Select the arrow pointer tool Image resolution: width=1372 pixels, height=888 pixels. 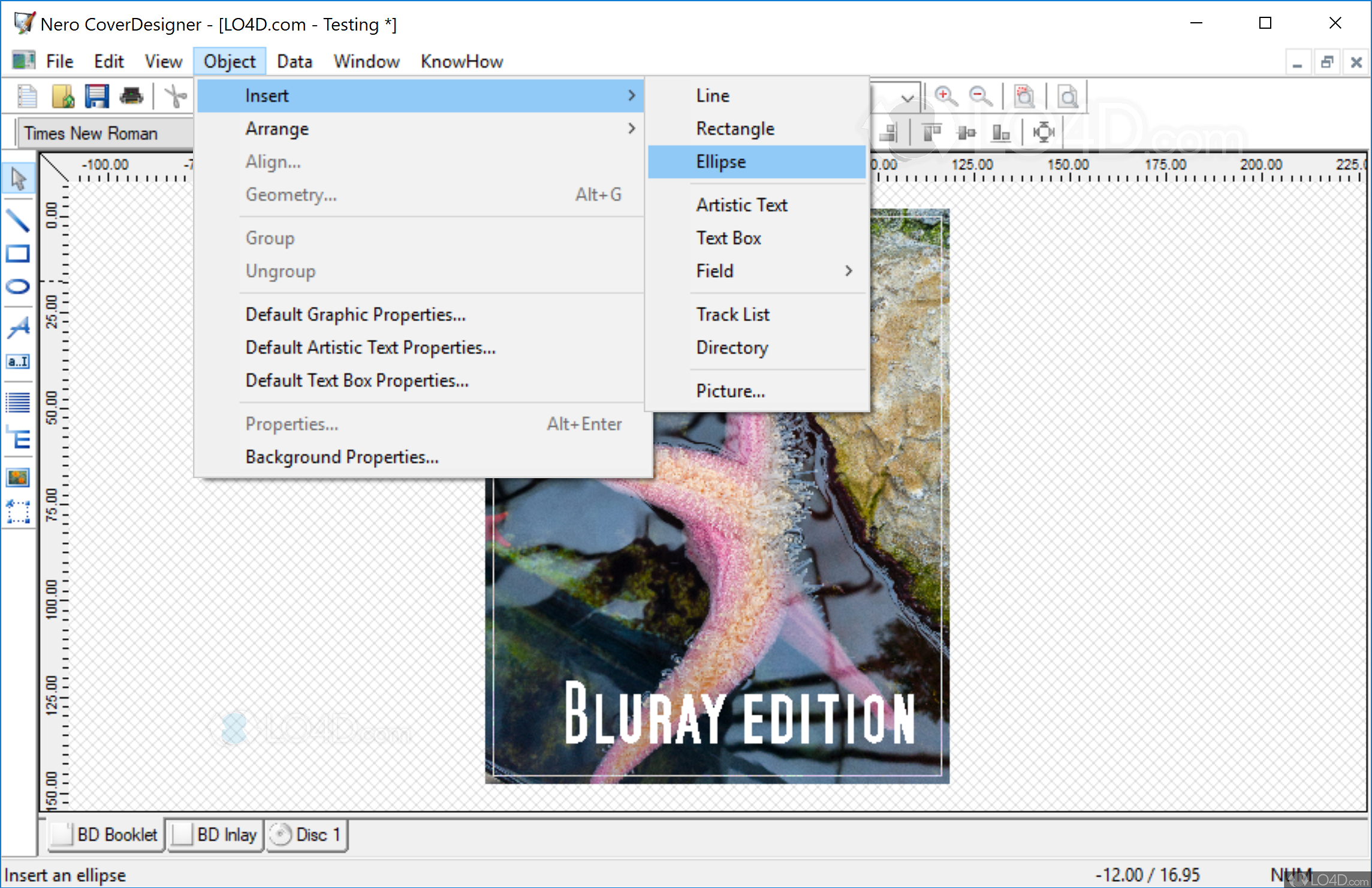click(x=18, y=179)
